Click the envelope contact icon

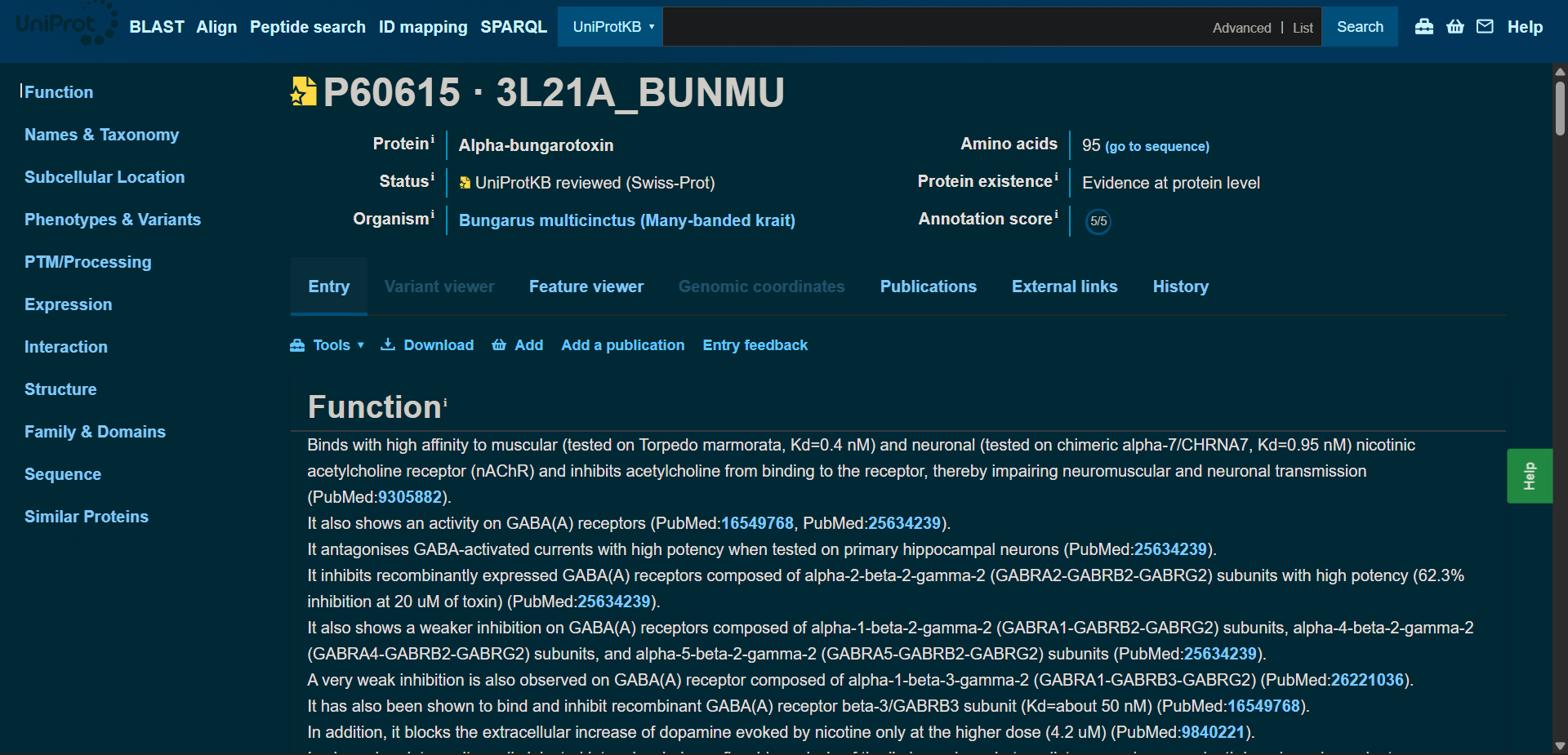(x=1486, y=27)
